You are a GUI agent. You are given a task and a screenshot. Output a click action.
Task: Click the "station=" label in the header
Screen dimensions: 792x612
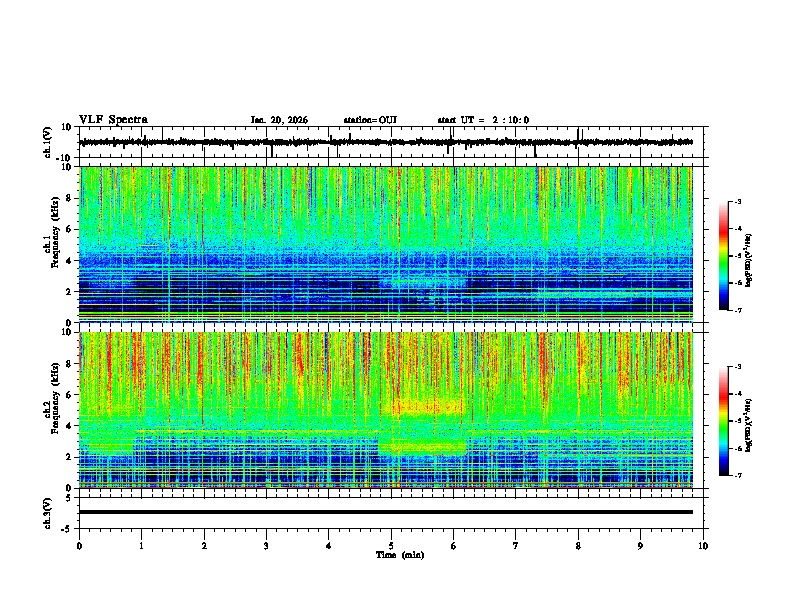(361, 120)
